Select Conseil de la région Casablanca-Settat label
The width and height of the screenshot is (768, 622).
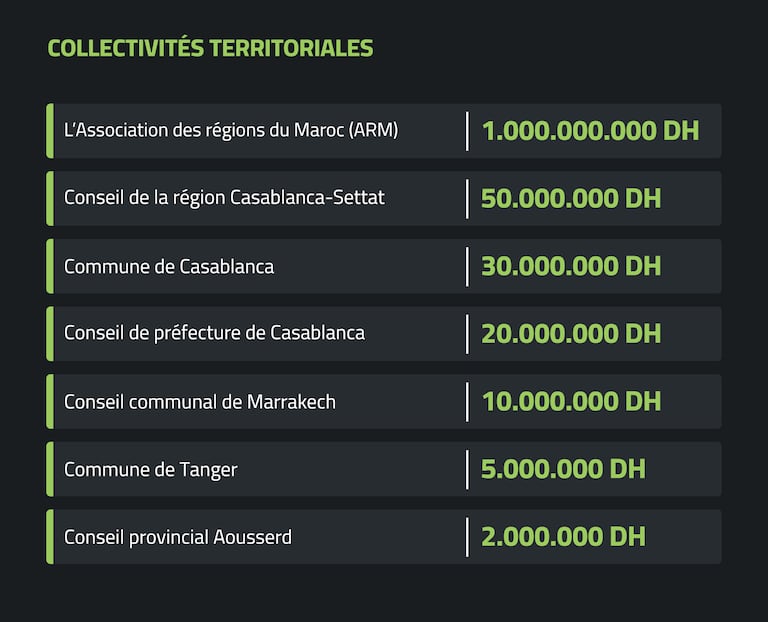224,198
